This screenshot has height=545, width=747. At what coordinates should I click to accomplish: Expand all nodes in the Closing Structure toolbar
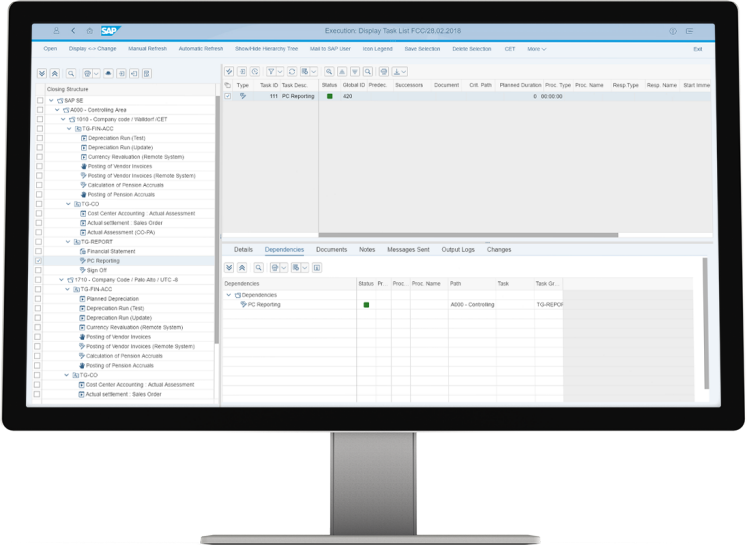click(42, 73)
